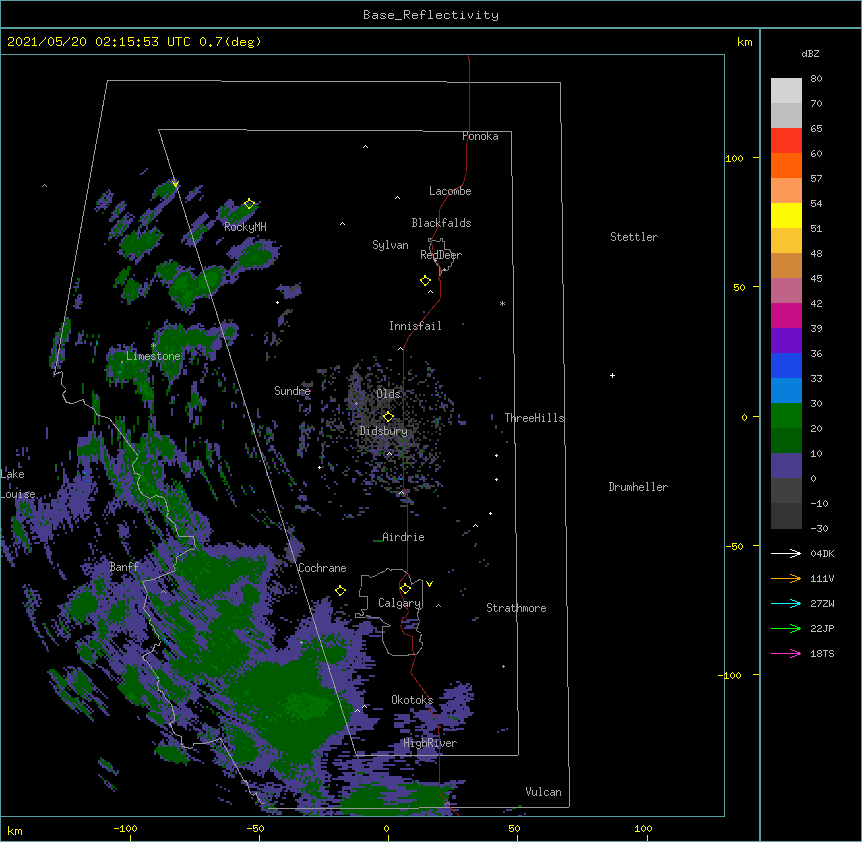Pick the light gray 80-70 dBZ swatch
862x842 pixels.
pos(786,91)
